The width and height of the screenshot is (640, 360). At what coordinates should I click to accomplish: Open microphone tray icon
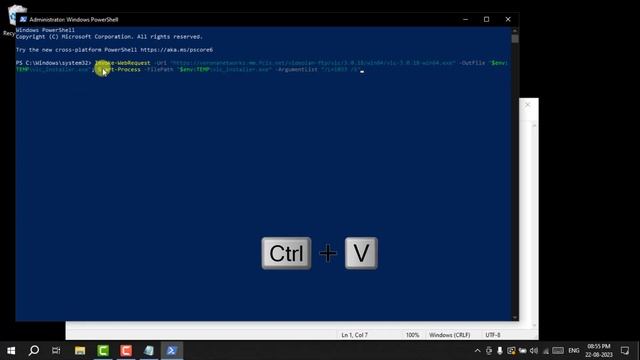500,351
